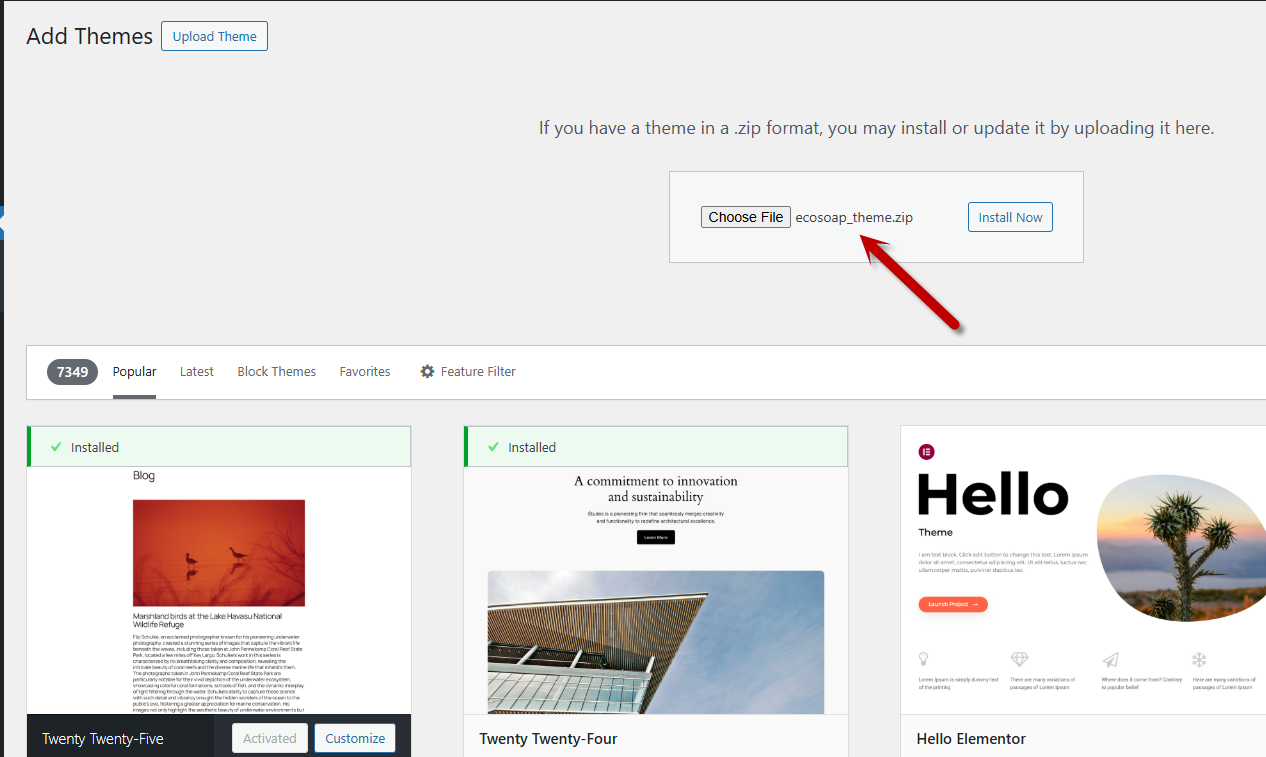Click the Choose File button

tap(746, 217)
